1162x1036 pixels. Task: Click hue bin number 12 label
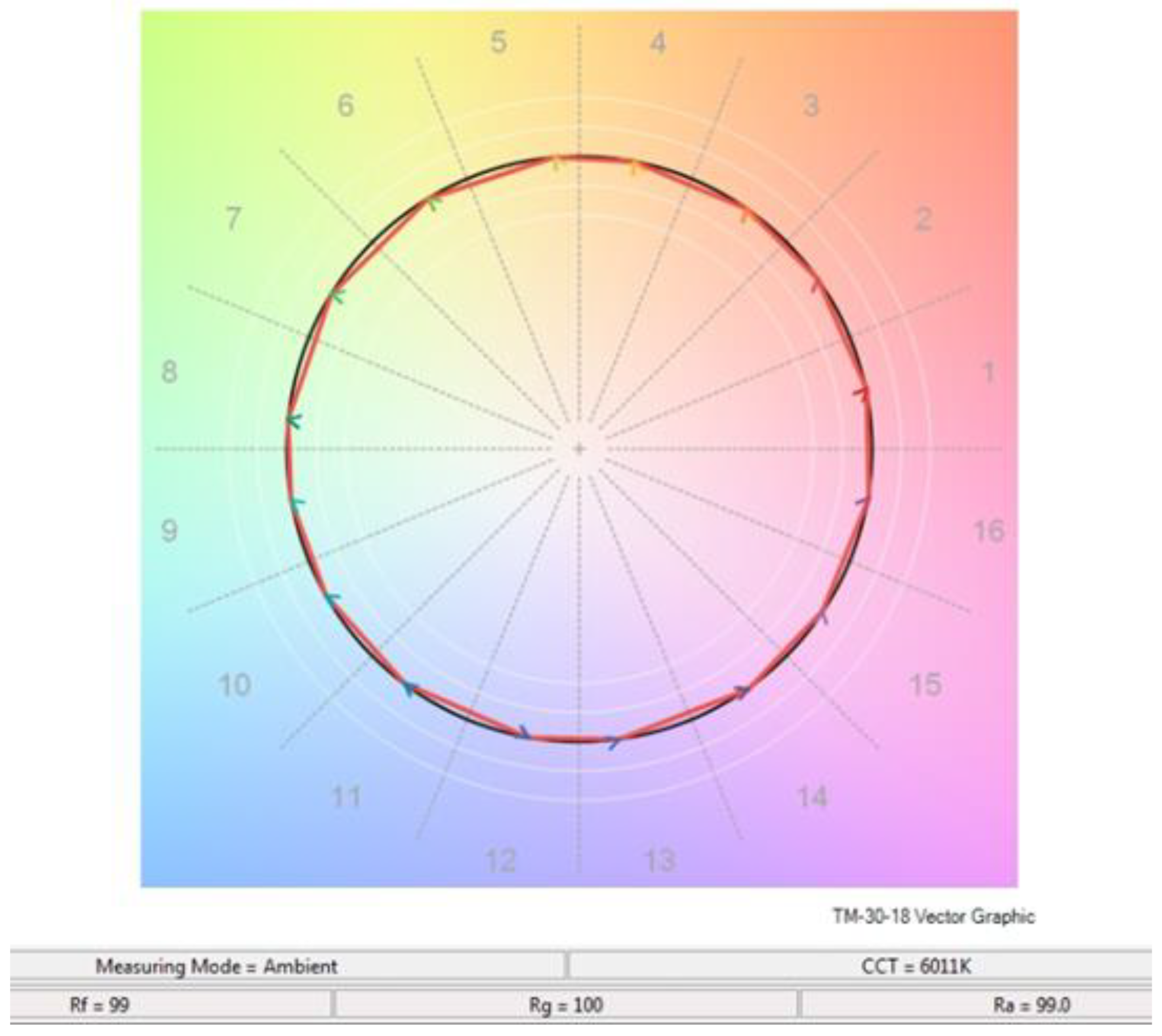[500, 861]
